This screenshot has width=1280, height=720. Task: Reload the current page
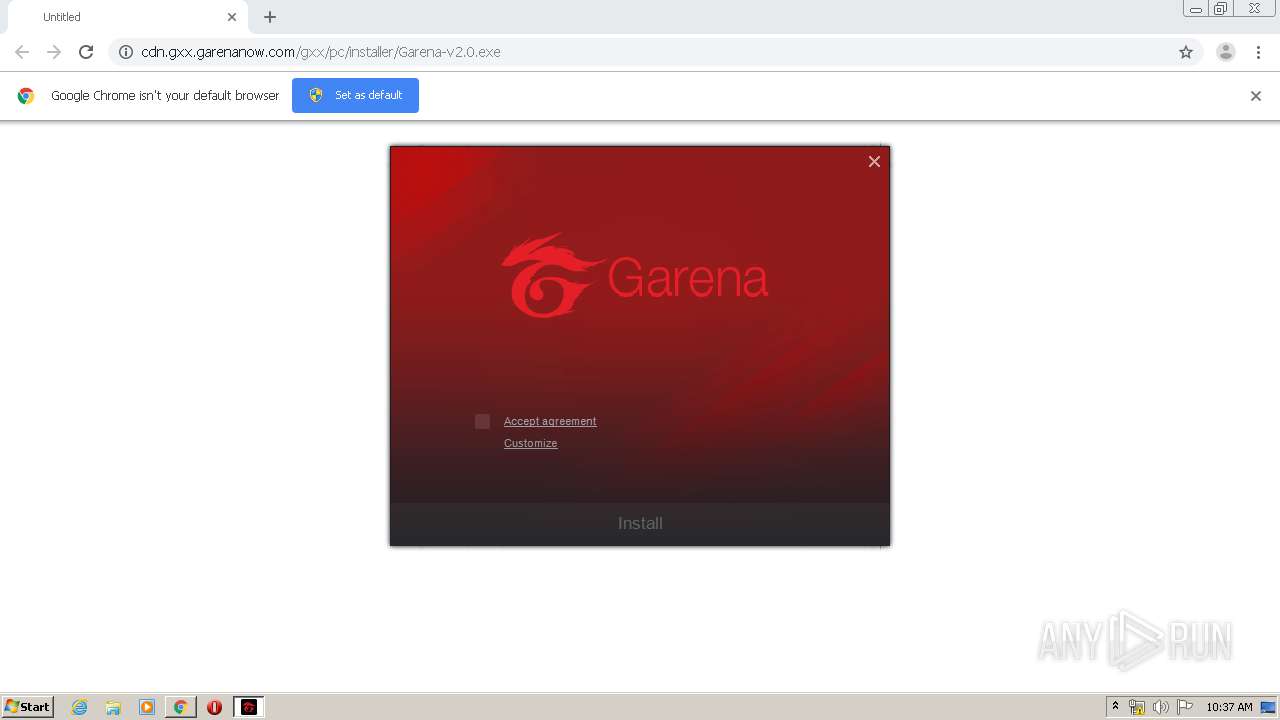pyautogui.click(x=86, y=52)
